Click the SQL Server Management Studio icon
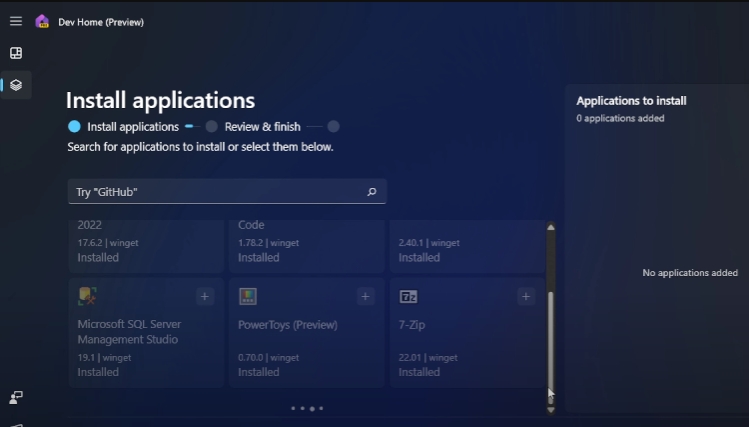This screenshot has height=427, width=749. coord(87,296)
